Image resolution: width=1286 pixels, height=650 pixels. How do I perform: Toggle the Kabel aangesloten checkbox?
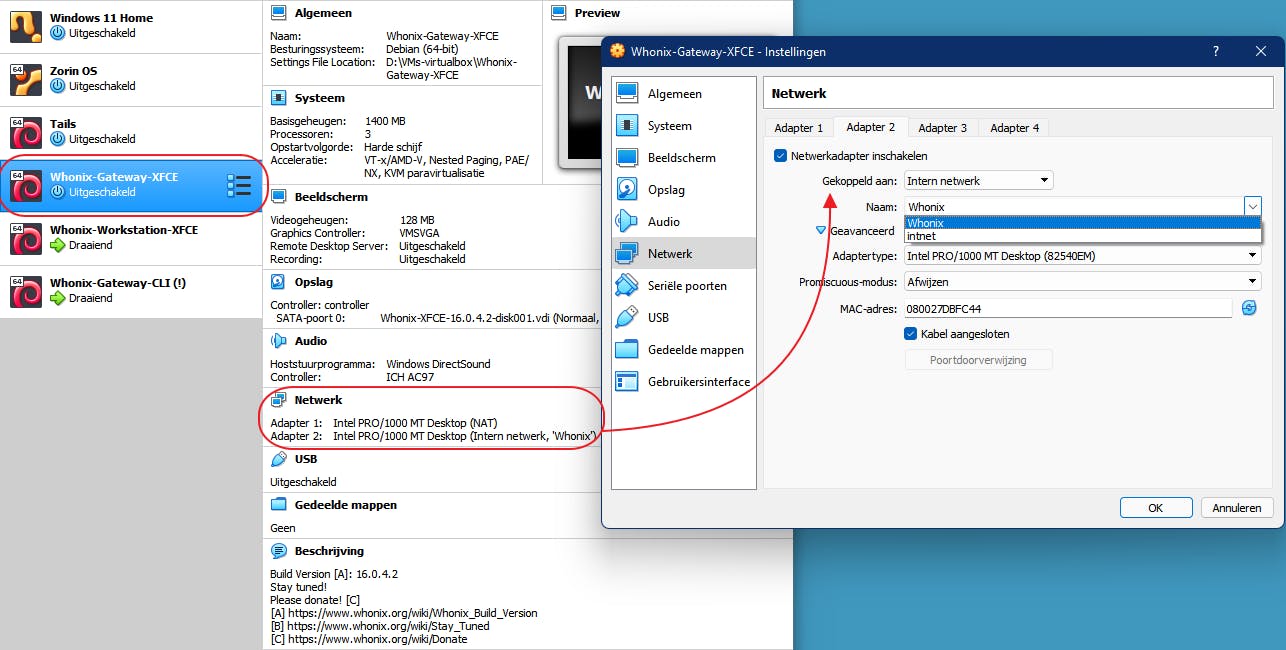911,334
